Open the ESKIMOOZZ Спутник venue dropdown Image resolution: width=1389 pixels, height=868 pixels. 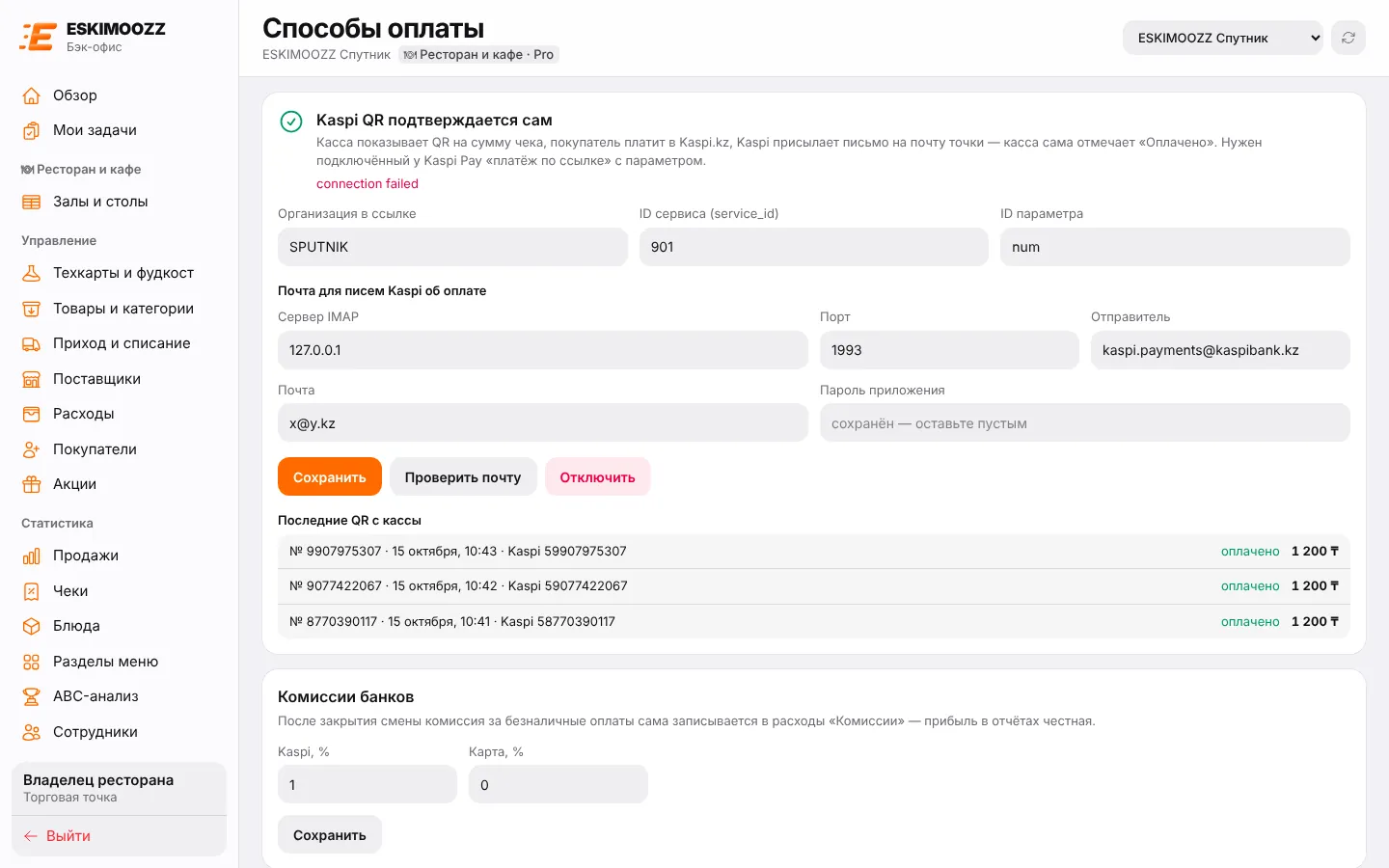[x=1222, y=38]
